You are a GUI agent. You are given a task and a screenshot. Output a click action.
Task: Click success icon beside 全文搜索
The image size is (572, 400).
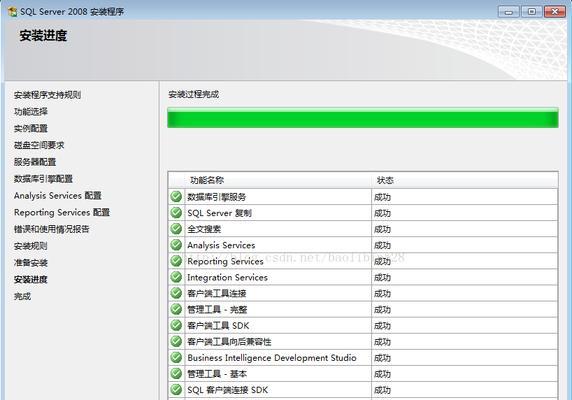click(x=176, y=229)
